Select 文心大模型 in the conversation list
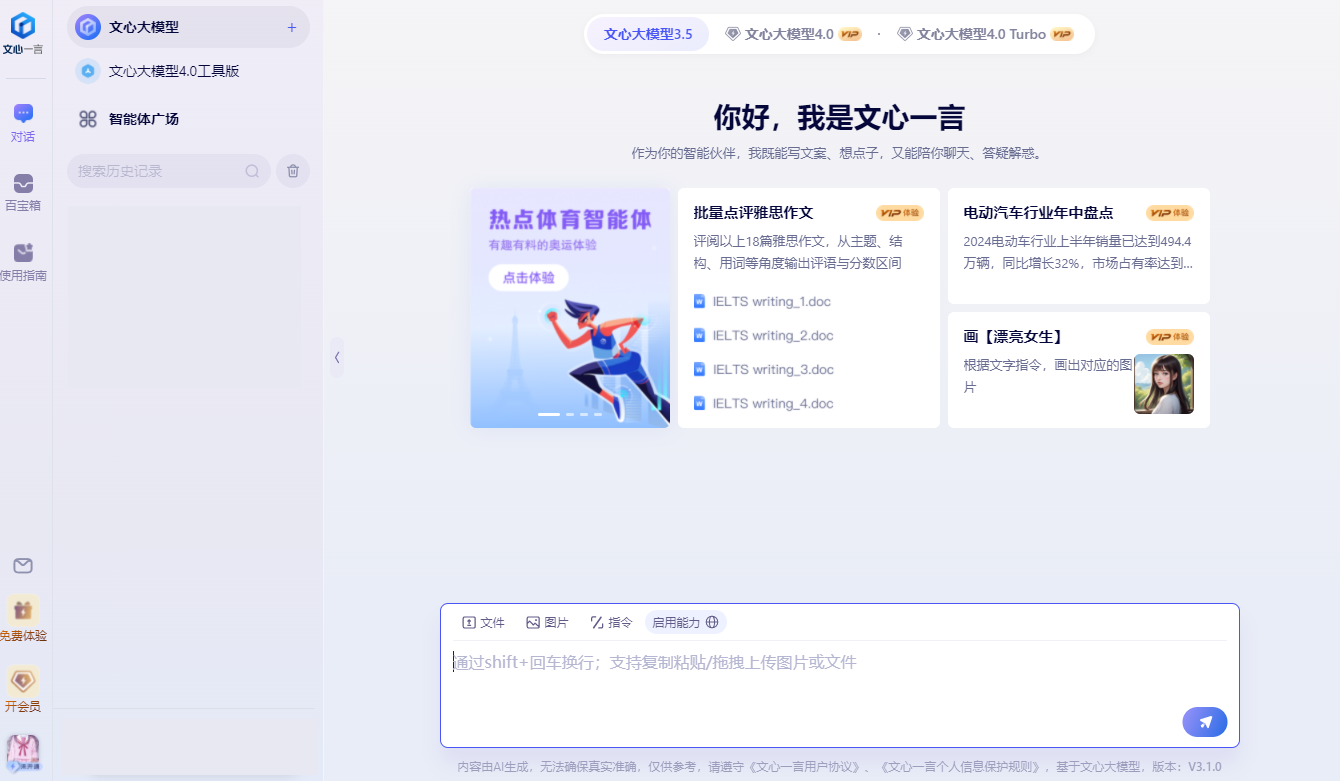The image size is (1340, 781). coord(188,27)
